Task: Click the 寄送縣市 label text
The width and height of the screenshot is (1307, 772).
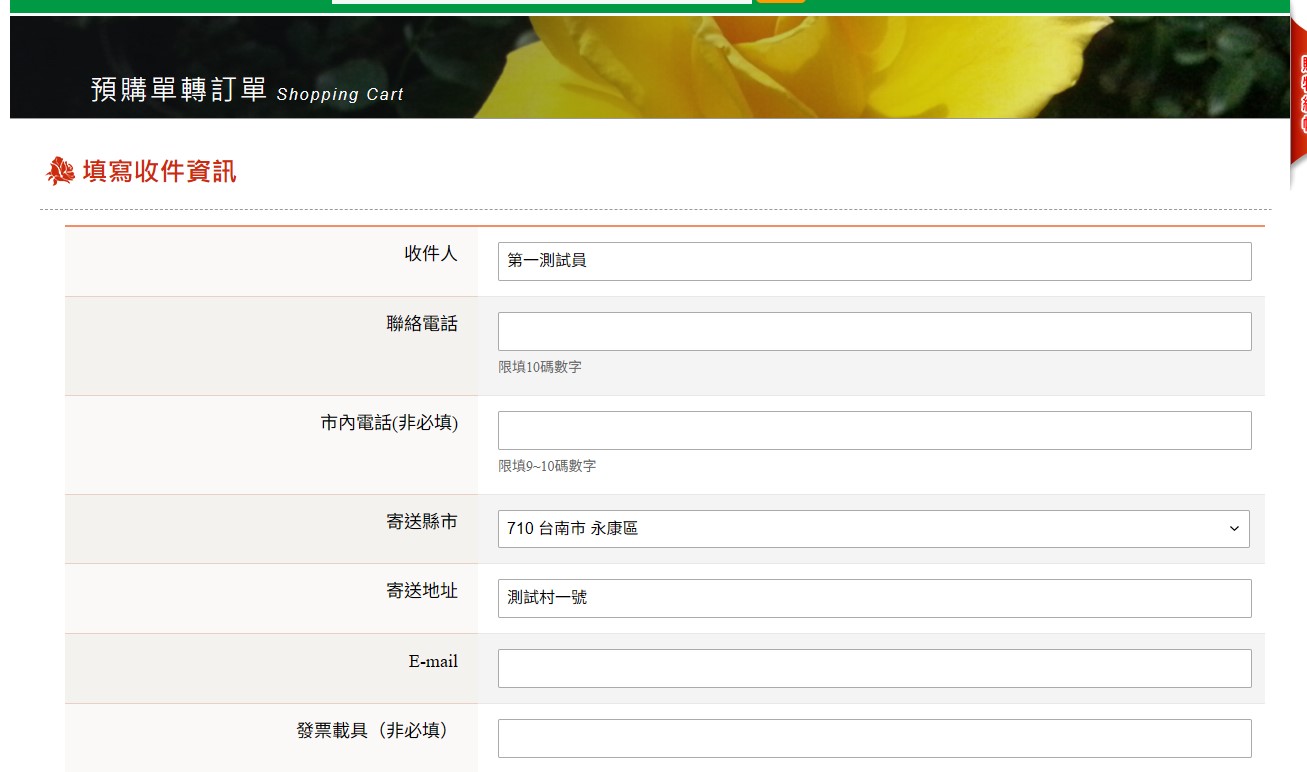Action: [422, 521]
